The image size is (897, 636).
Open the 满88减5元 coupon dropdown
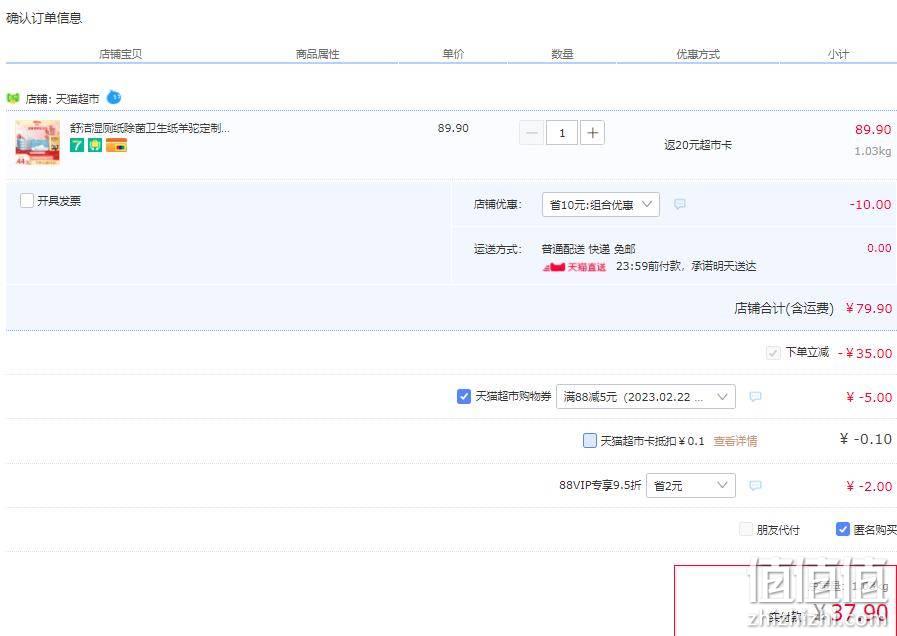click(x=646, y=396)
